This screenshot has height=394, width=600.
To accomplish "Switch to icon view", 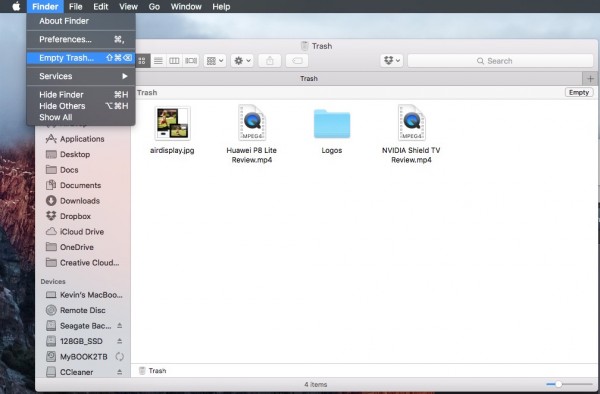I will (x=142, y=61).
